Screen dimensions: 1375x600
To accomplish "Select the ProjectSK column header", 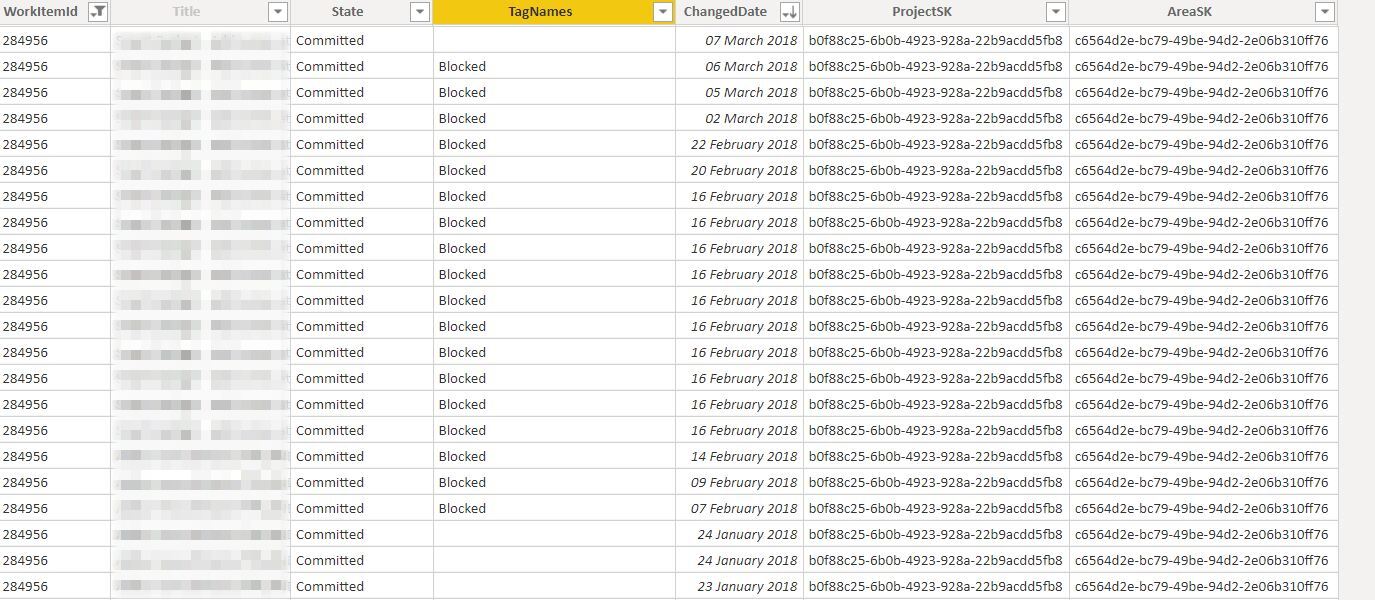I will [x=936, y=12].
